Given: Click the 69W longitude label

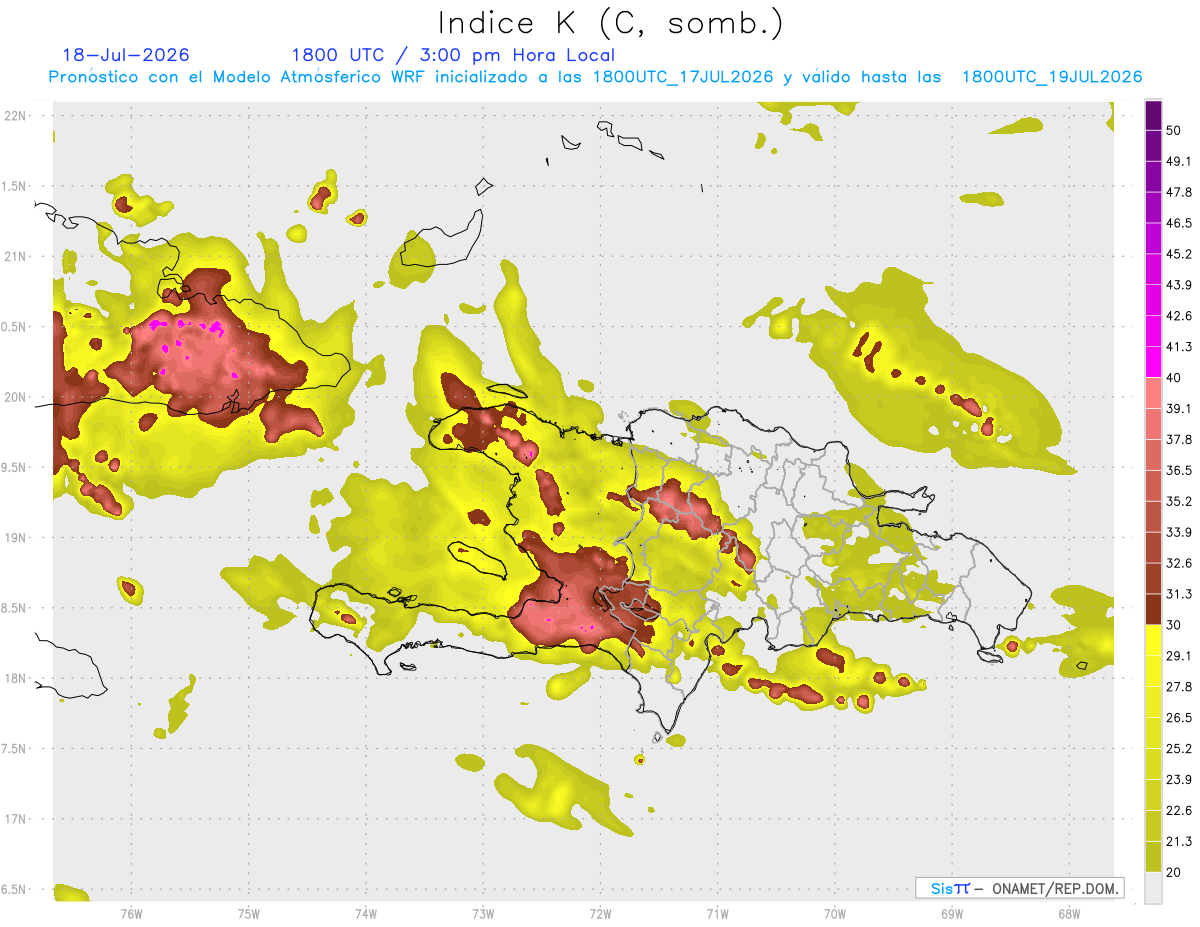Looking at the screenshot, I should (x=951, y=913).
